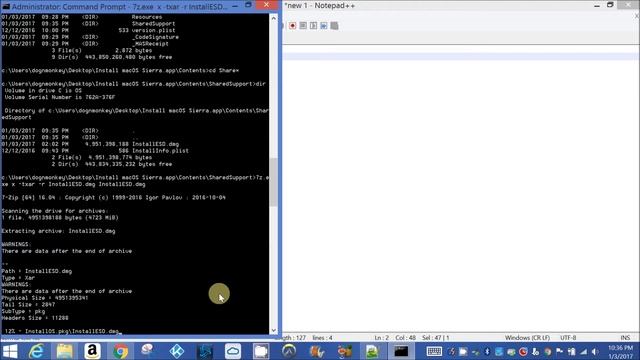The height and width of the screenshot is (360, 640).
Task: Click the Stop Recording macro icon
Action: coord(303,26)
